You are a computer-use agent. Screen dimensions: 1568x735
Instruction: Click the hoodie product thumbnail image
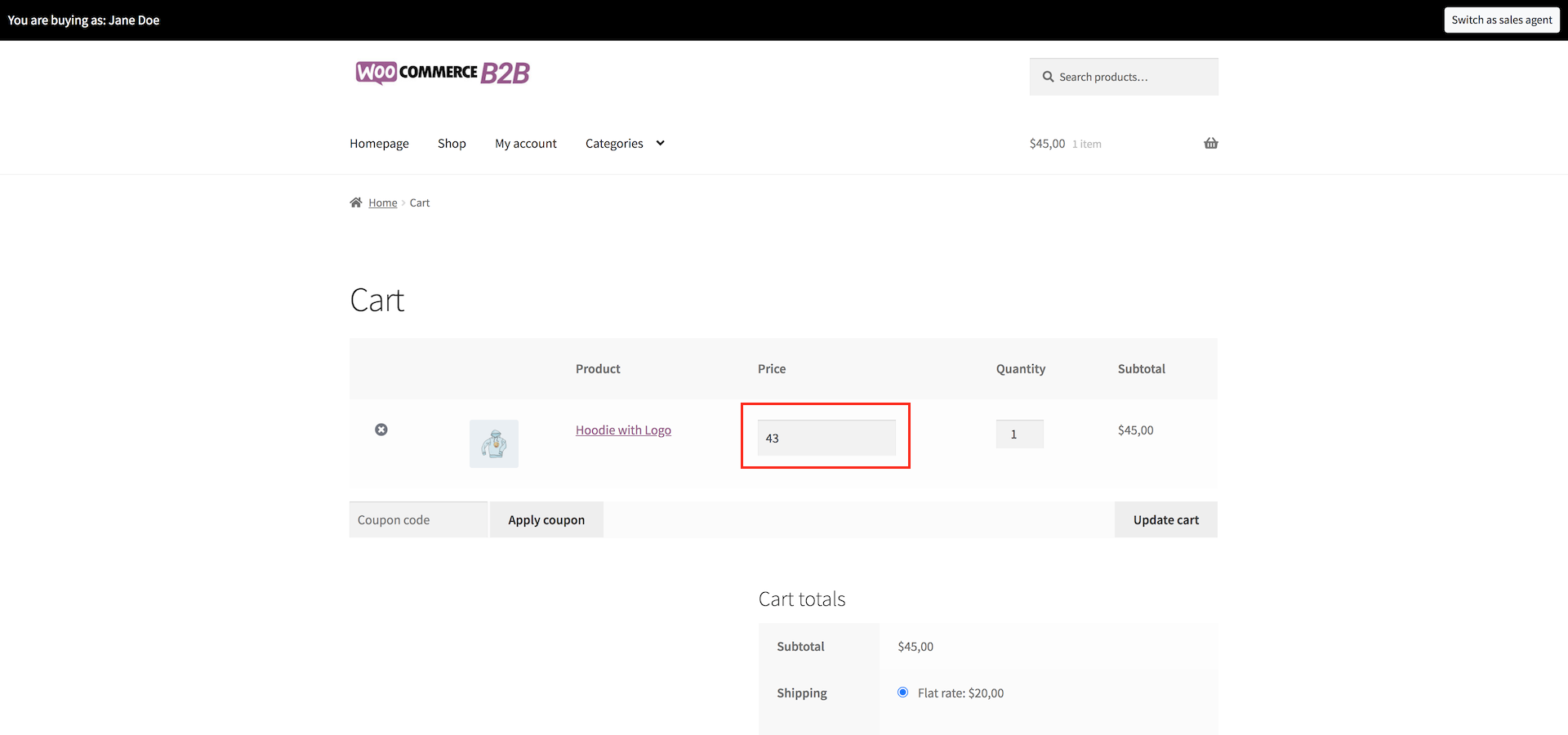click(493, 443)
